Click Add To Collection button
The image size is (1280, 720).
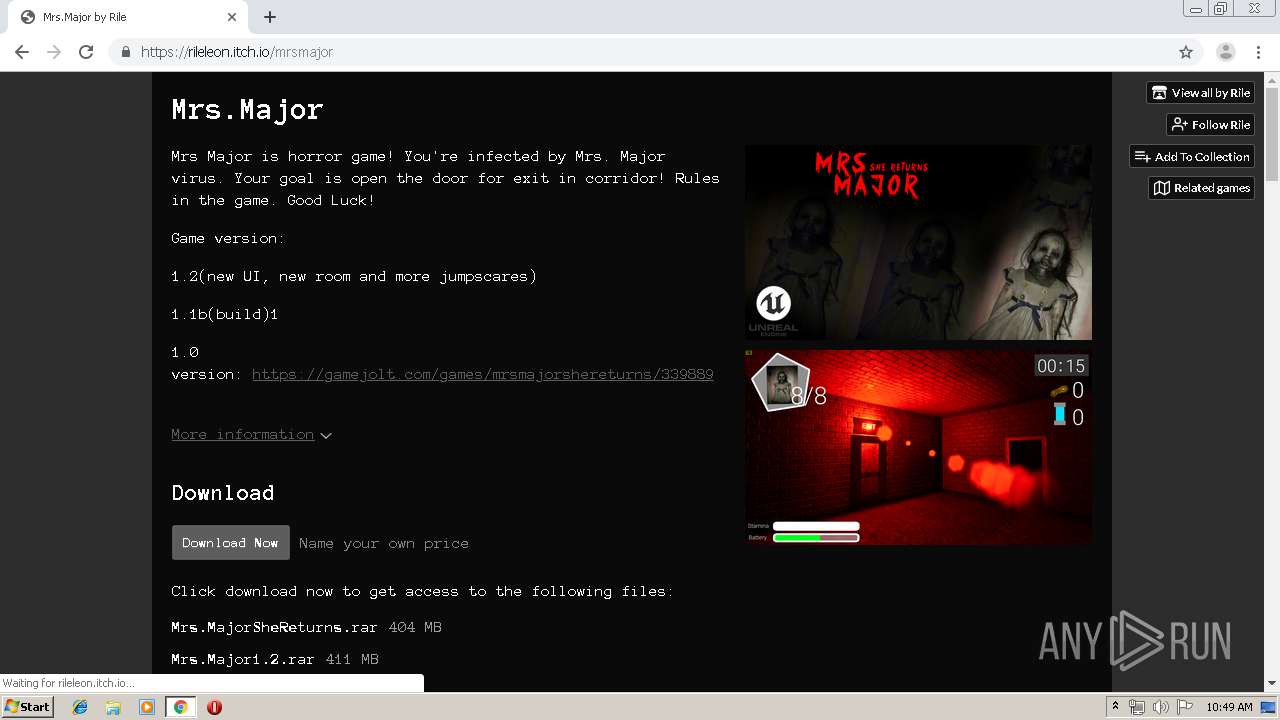tap(1192, 157)
